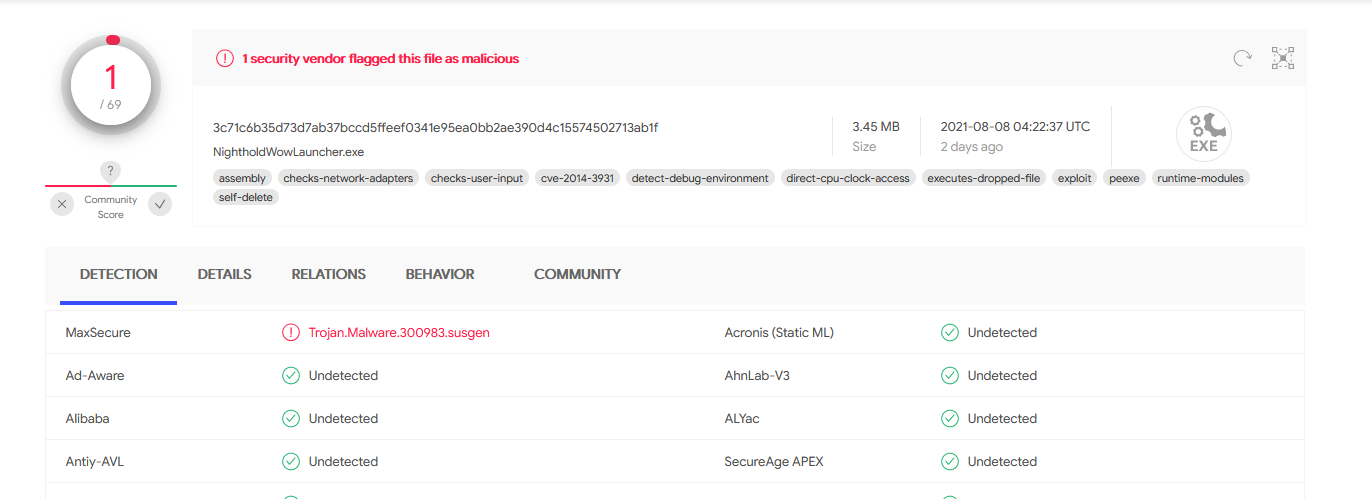Click the NightholdWowLauncher.exe file name
The height and width of the screenshot is (499, 1372).
288,152
